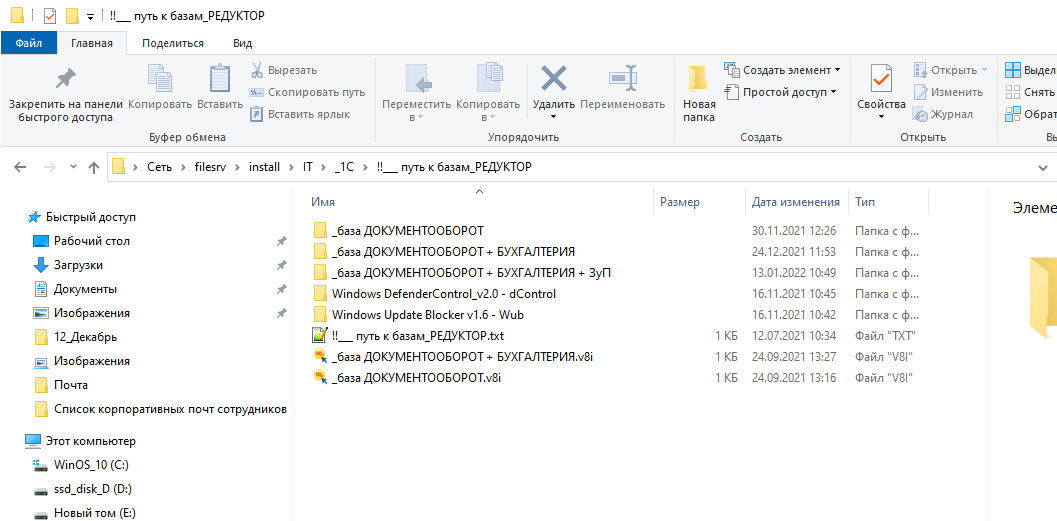Click install in the address path
1057x521 pixels.
(x=264, y=166)
